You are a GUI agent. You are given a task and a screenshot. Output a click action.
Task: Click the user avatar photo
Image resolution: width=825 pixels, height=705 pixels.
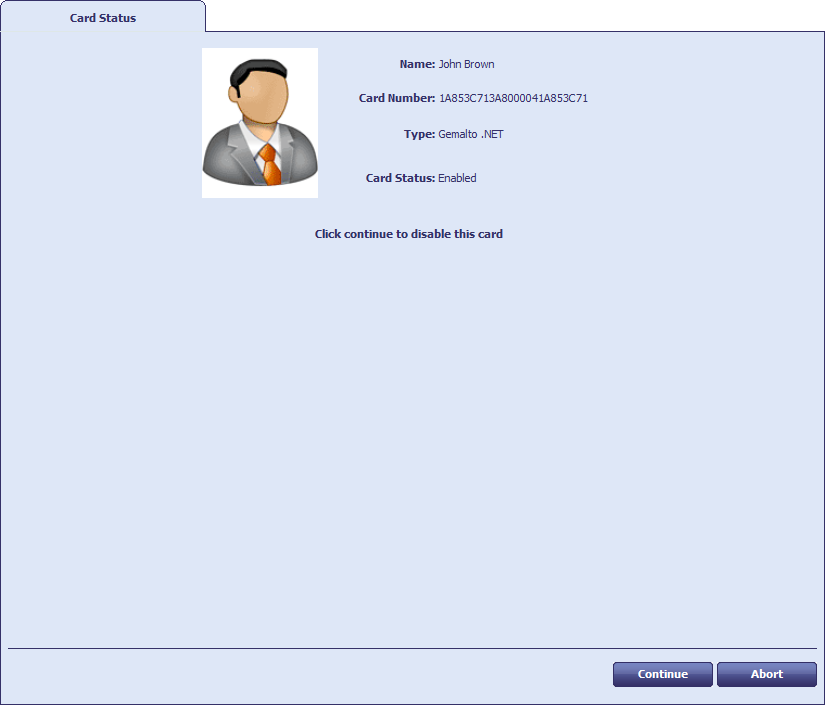tap(260, 123)
